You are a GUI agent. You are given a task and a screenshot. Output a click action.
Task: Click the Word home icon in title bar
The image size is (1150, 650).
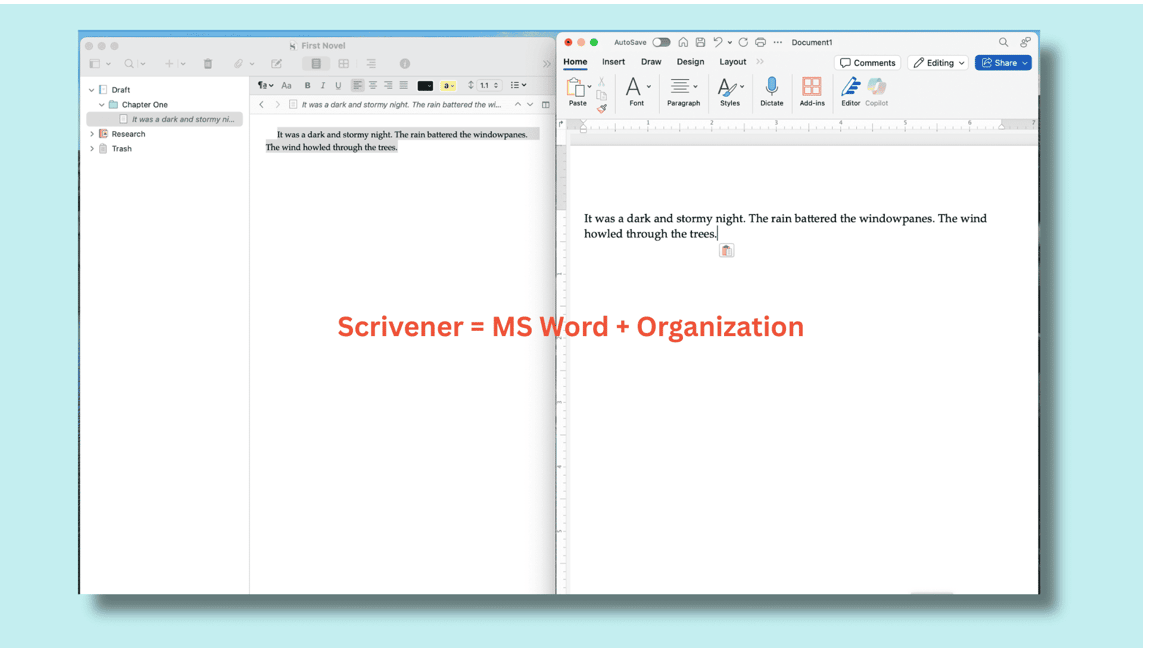pyautogui.click(x=683, y=43)
